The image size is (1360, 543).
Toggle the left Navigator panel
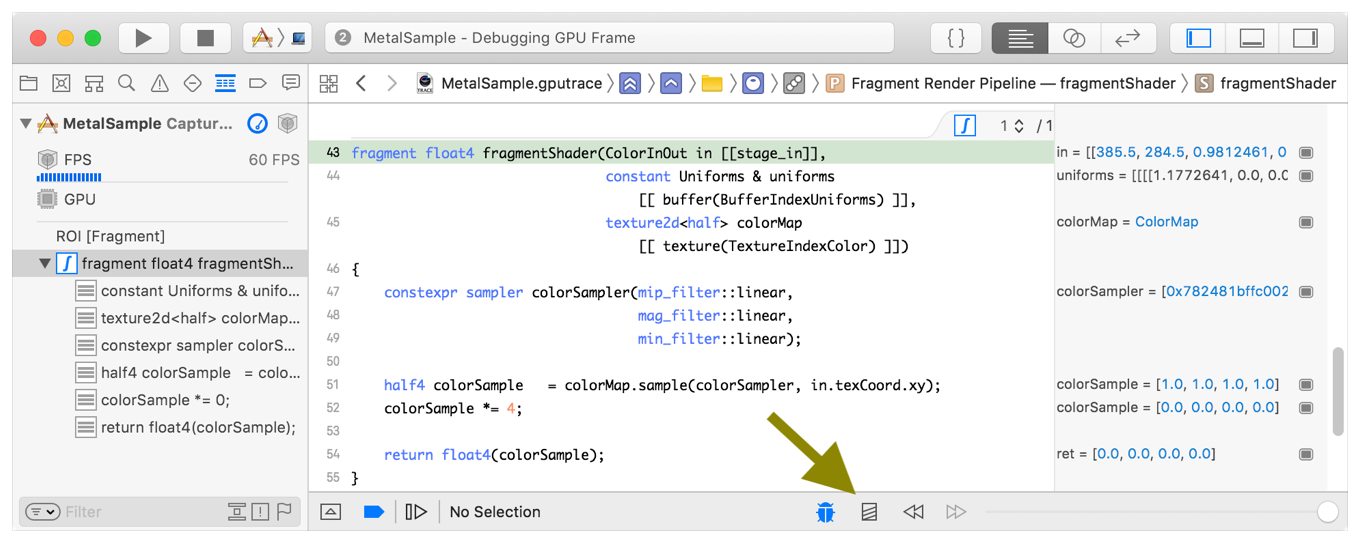click(x=1198, y=38)
